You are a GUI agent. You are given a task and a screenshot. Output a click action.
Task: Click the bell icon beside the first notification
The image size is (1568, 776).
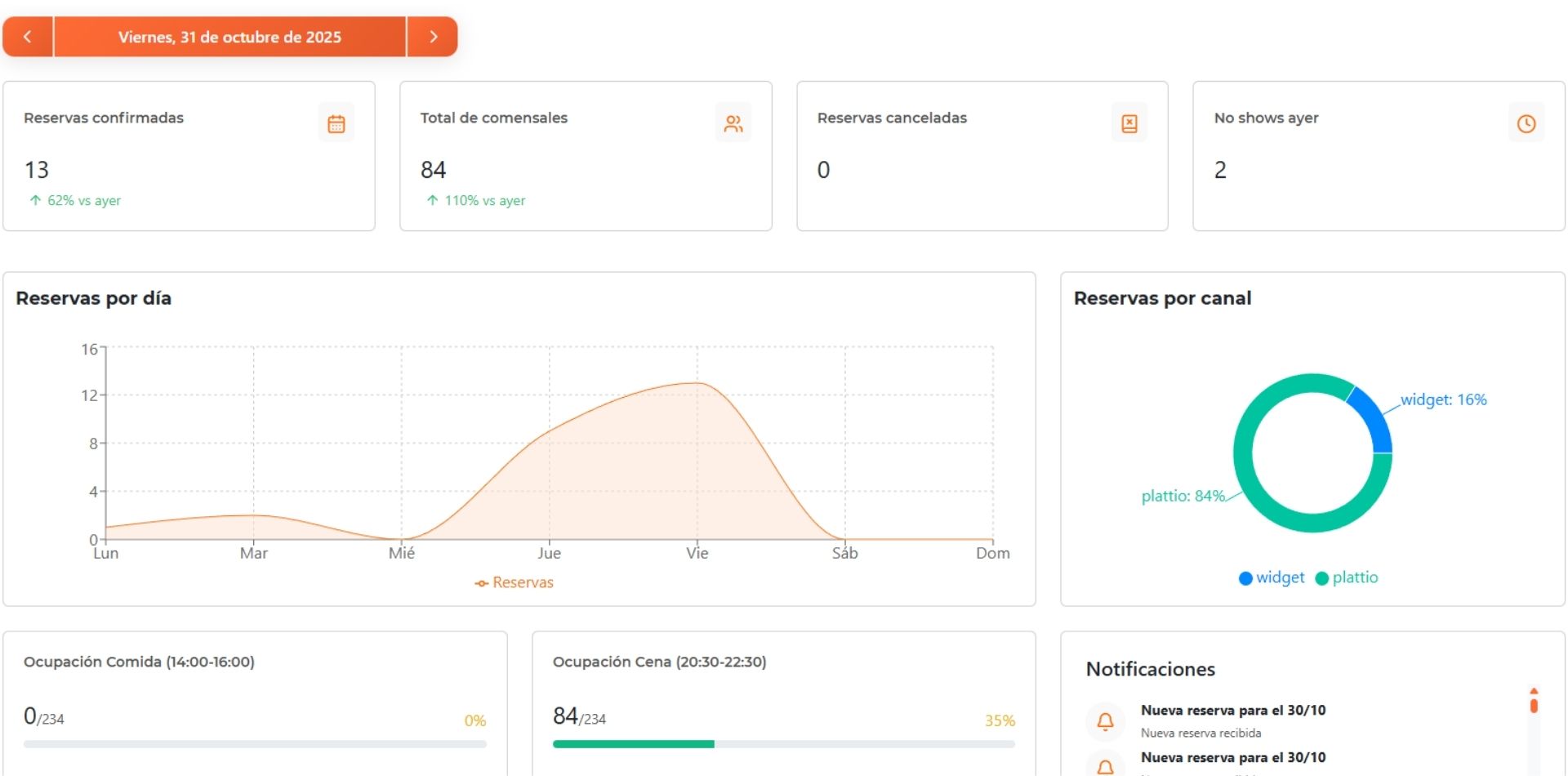1106,721
